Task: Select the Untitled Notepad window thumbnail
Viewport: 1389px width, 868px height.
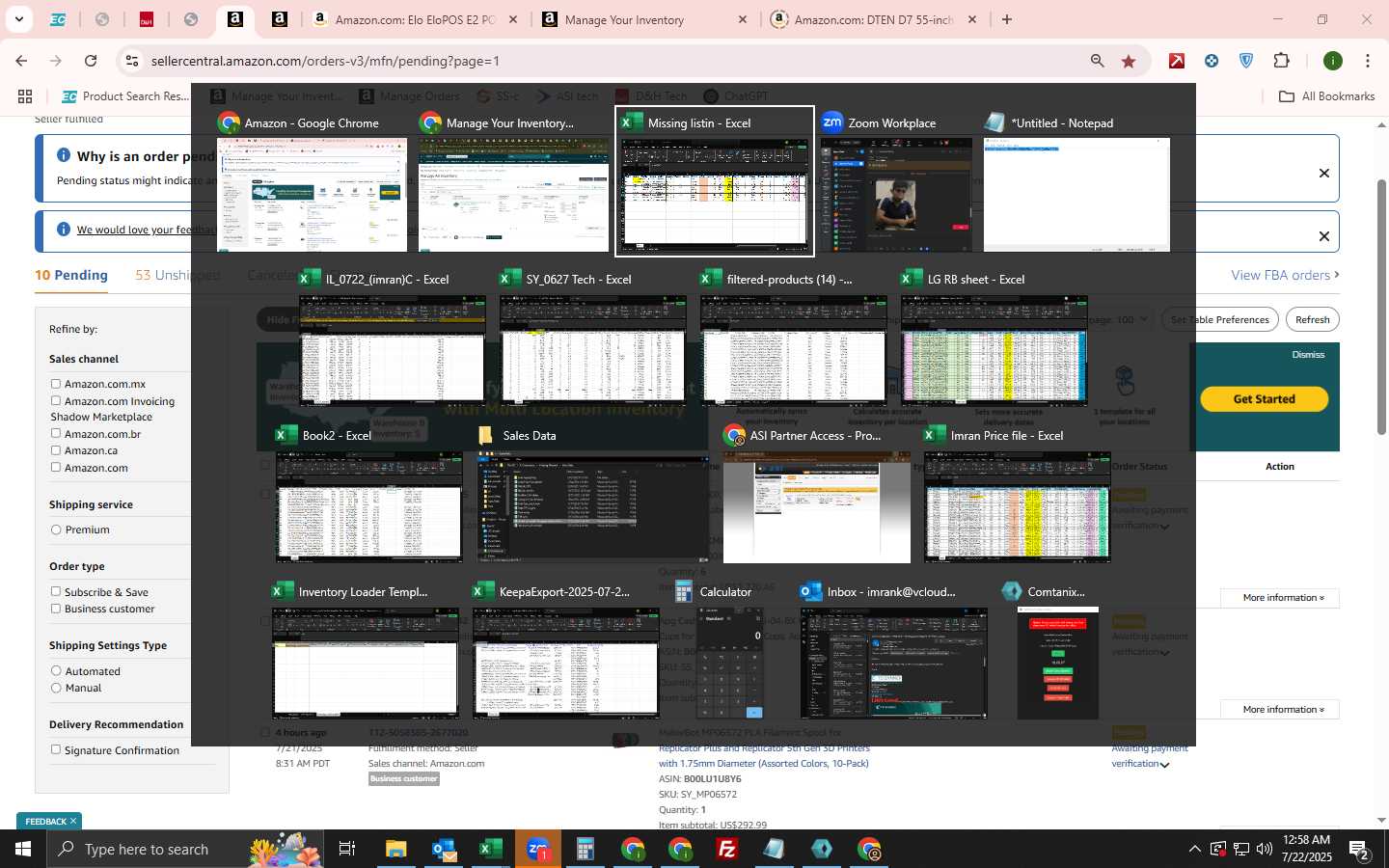Action: pyautogui.click(x=1076, y=181)
